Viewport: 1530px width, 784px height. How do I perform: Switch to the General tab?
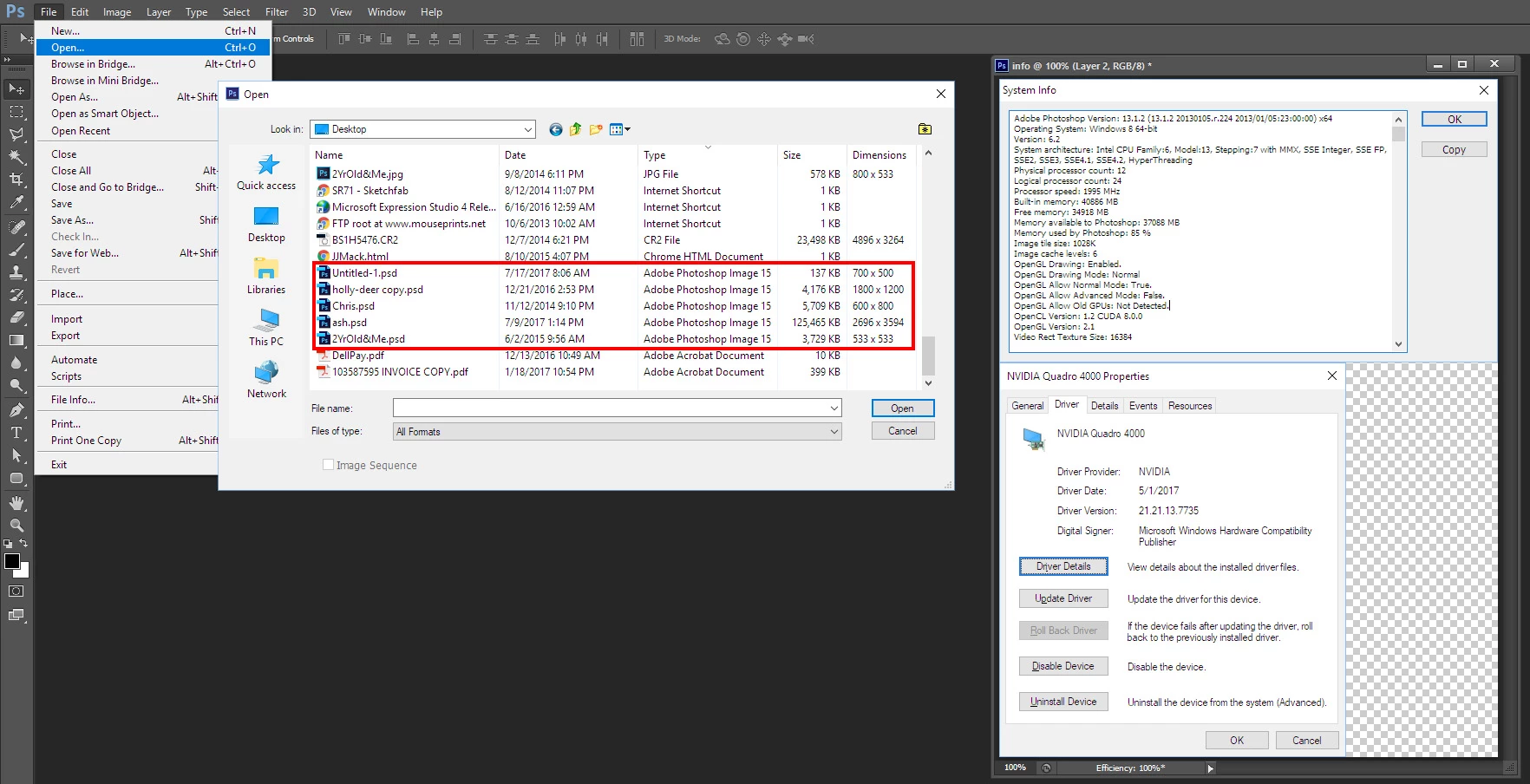[1028, 406]
